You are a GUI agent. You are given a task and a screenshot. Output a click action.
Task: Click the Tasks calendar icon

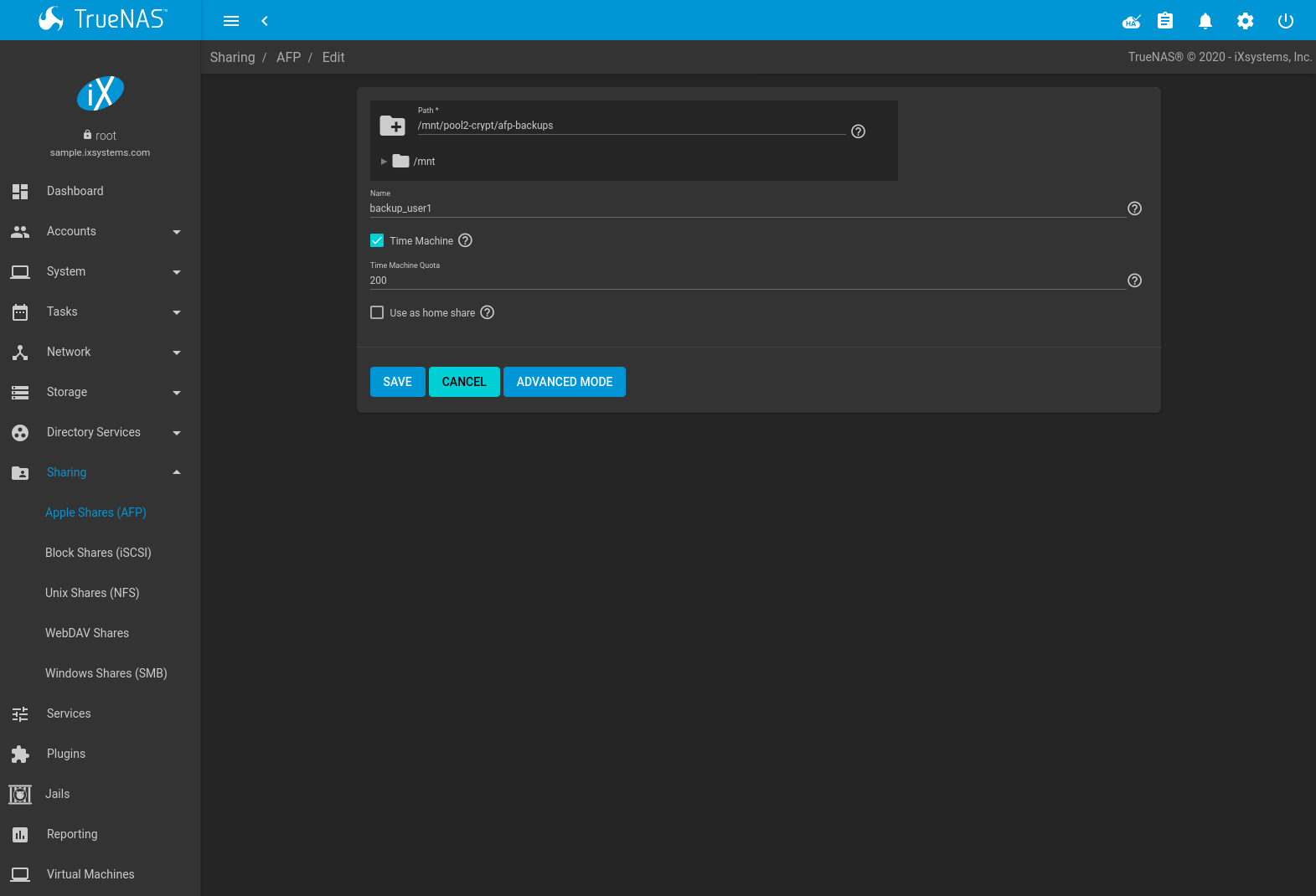[20, 312]
